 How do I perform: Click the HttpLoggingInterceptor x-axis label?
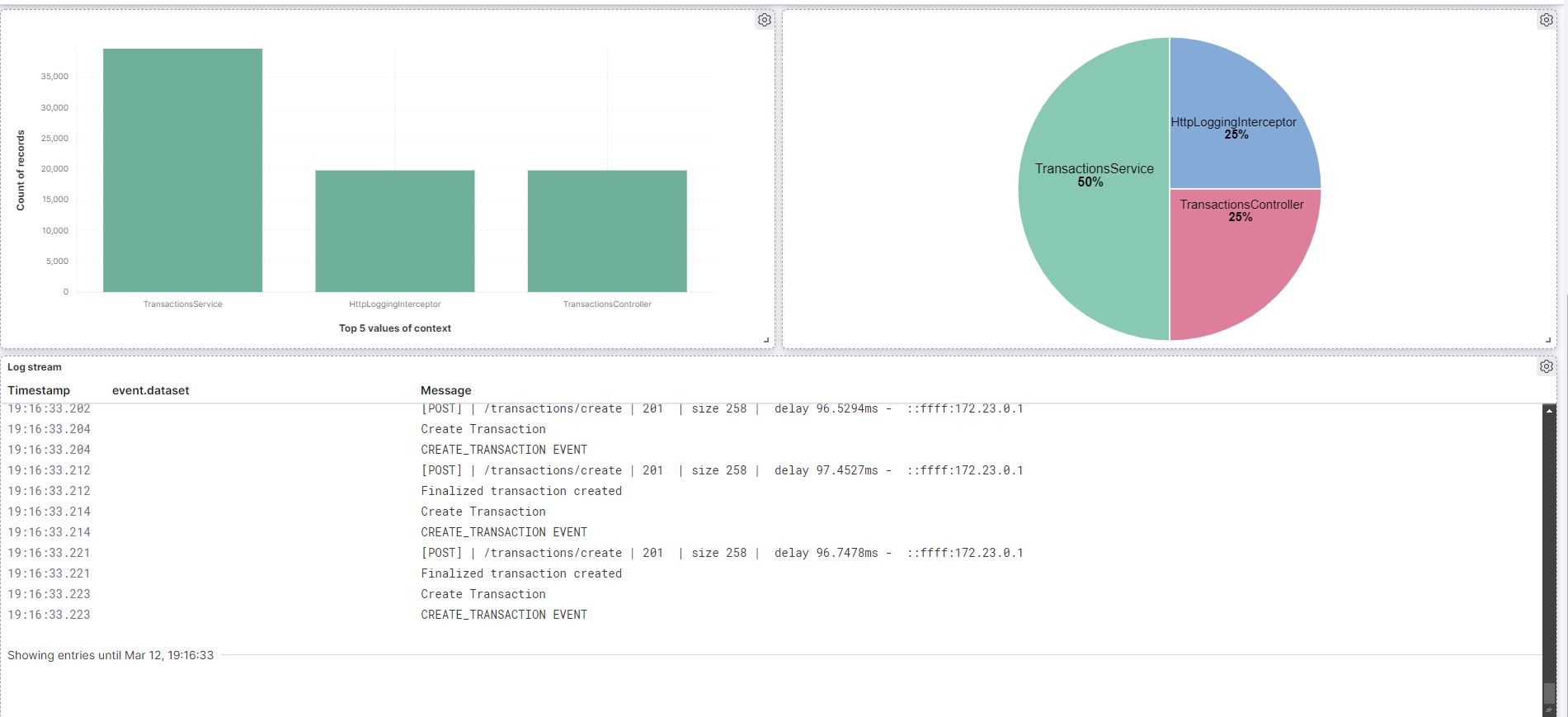(394, 304)
